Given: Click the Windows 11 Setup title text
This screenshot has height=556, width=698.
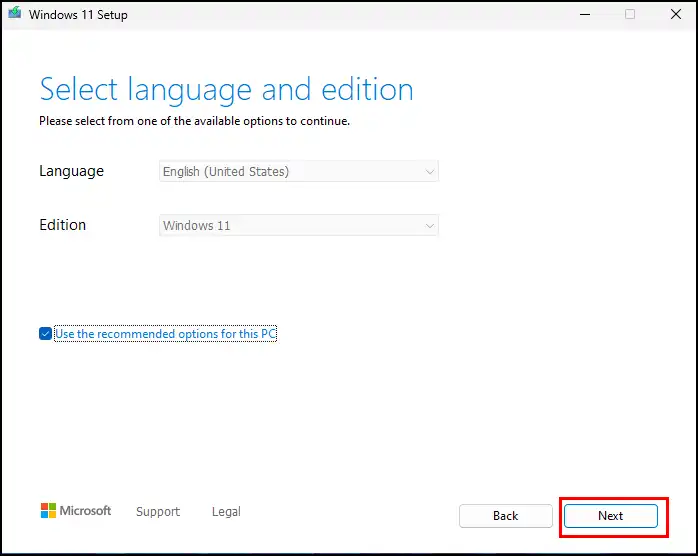Looking at the screenshot, I should click(x=78, y=15).
